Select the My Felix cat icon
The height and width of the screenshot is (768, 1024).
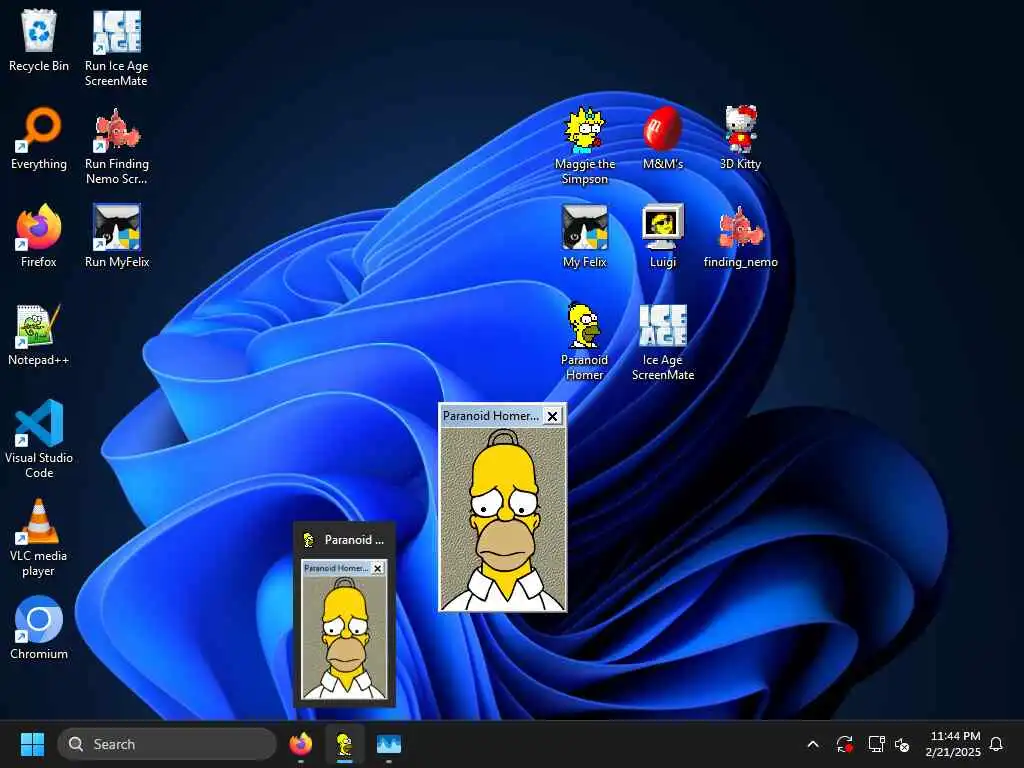(584, 236)
